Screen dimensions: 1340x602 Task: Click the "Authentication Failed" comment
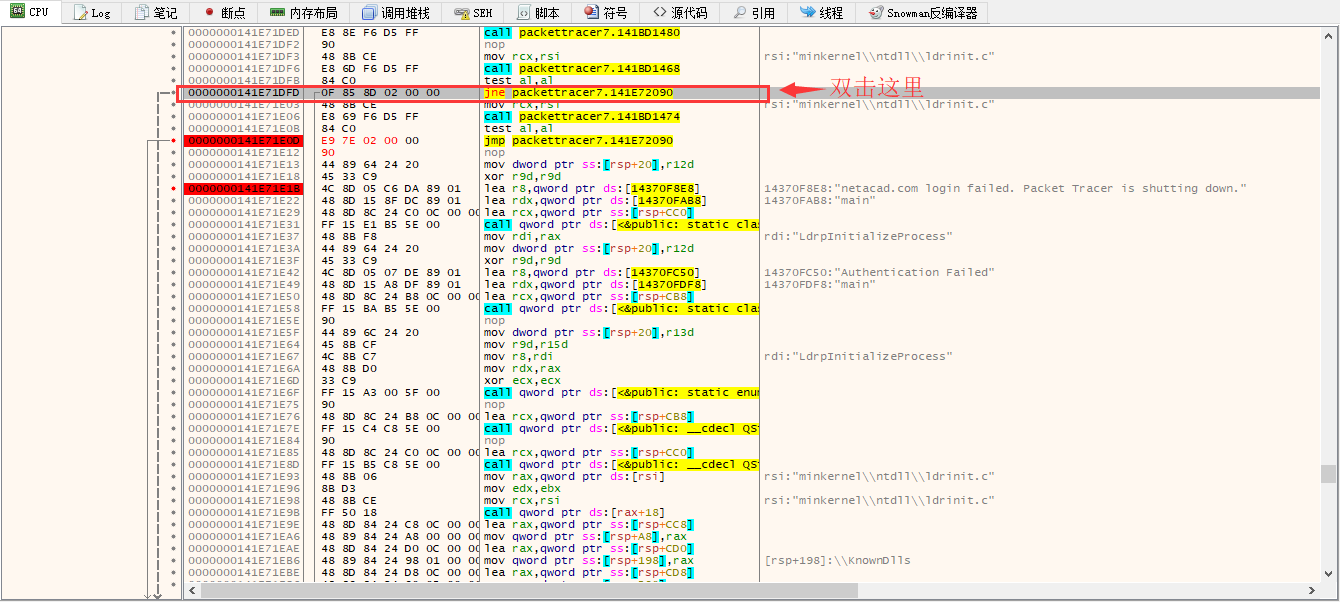(x=877, y=272)
